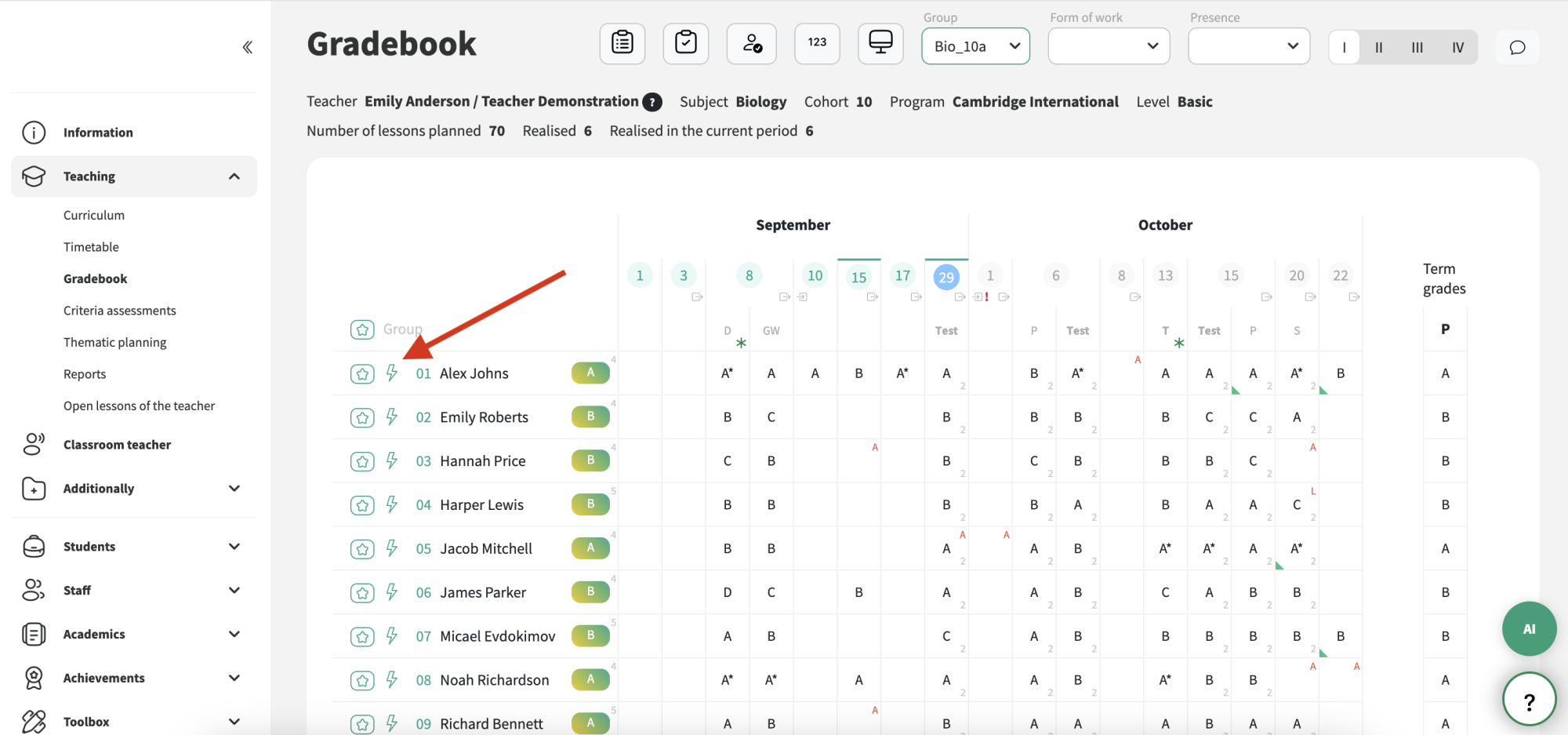The height and width of the screenshot is (735, 1568).
Task: Open student Hannah Price's name link
Action: pos(483,461)
